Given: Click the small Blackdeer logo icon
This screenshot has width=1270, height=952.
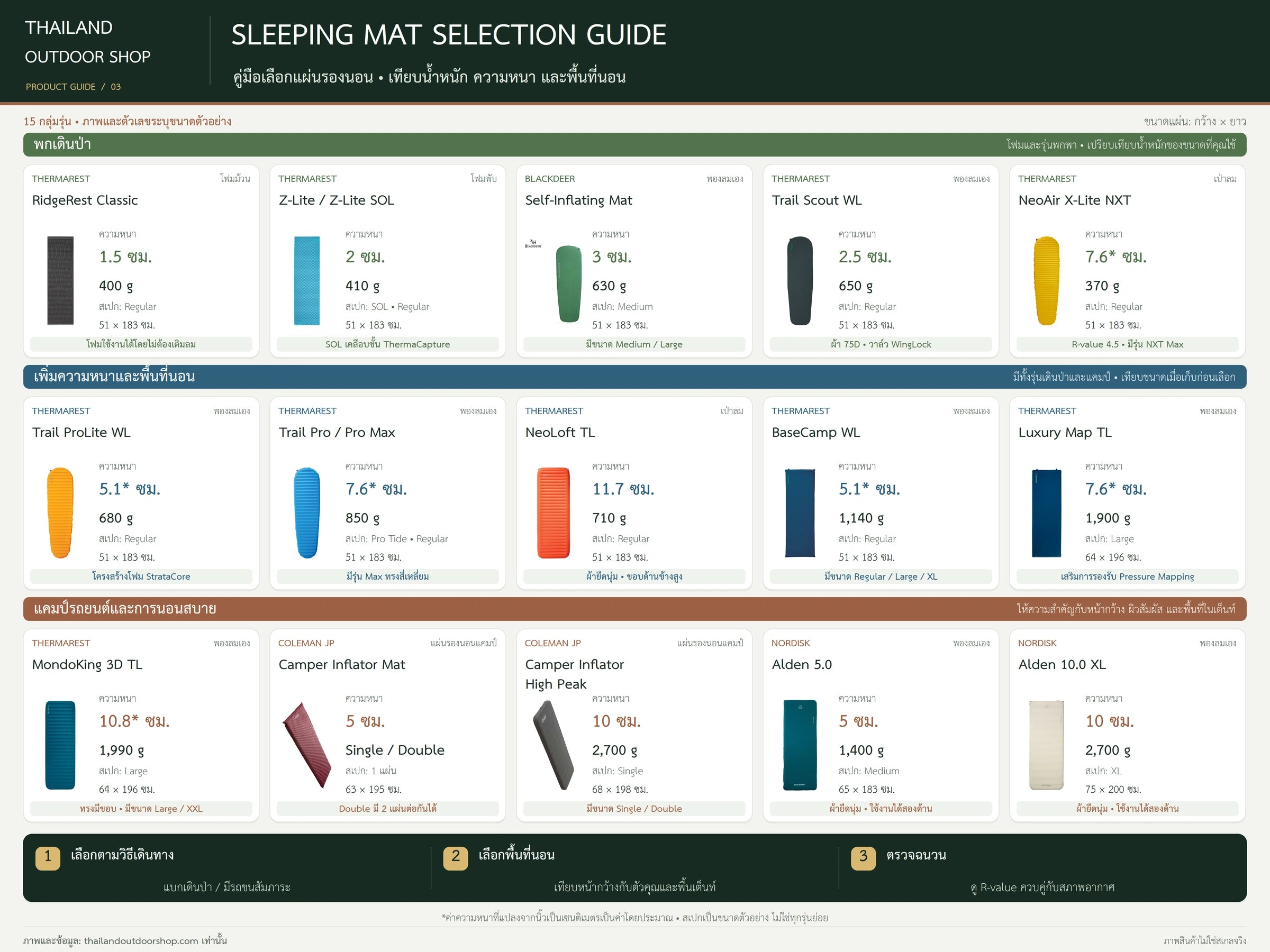Looking at the screenshot, I should 533,243.
